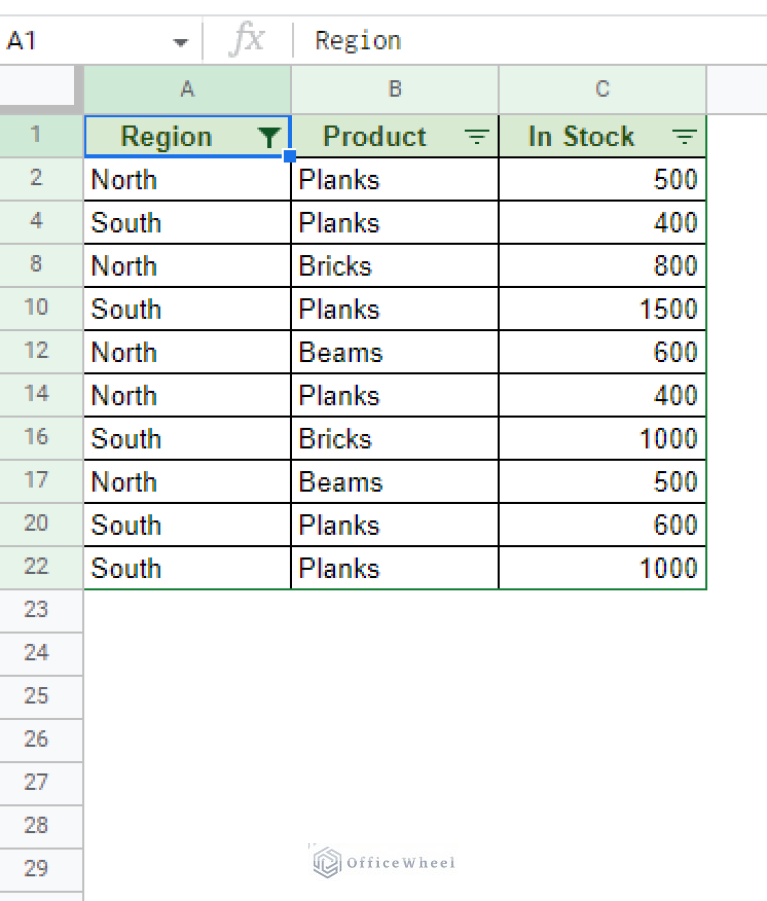Click the fx formula icon
This screenshot has width=767, height=901.
click(x=247, y=40)
